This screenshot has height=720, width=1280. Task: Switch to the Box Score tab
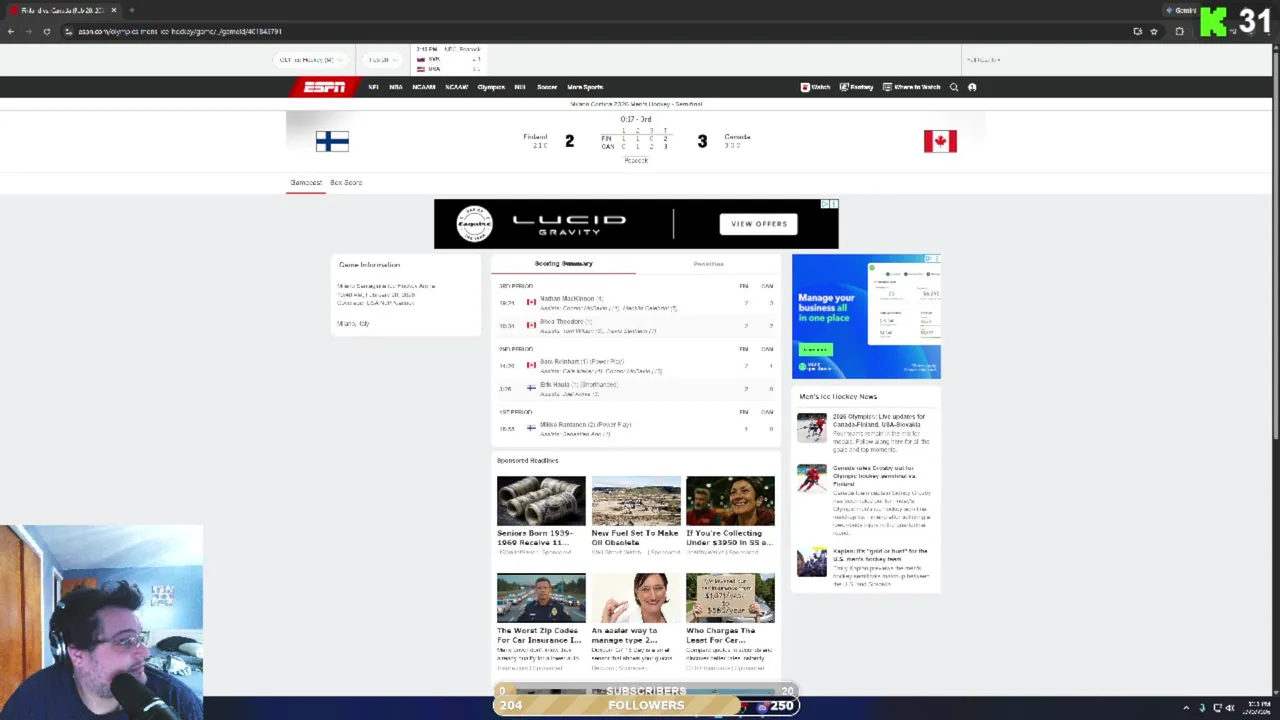pos(346,183)
